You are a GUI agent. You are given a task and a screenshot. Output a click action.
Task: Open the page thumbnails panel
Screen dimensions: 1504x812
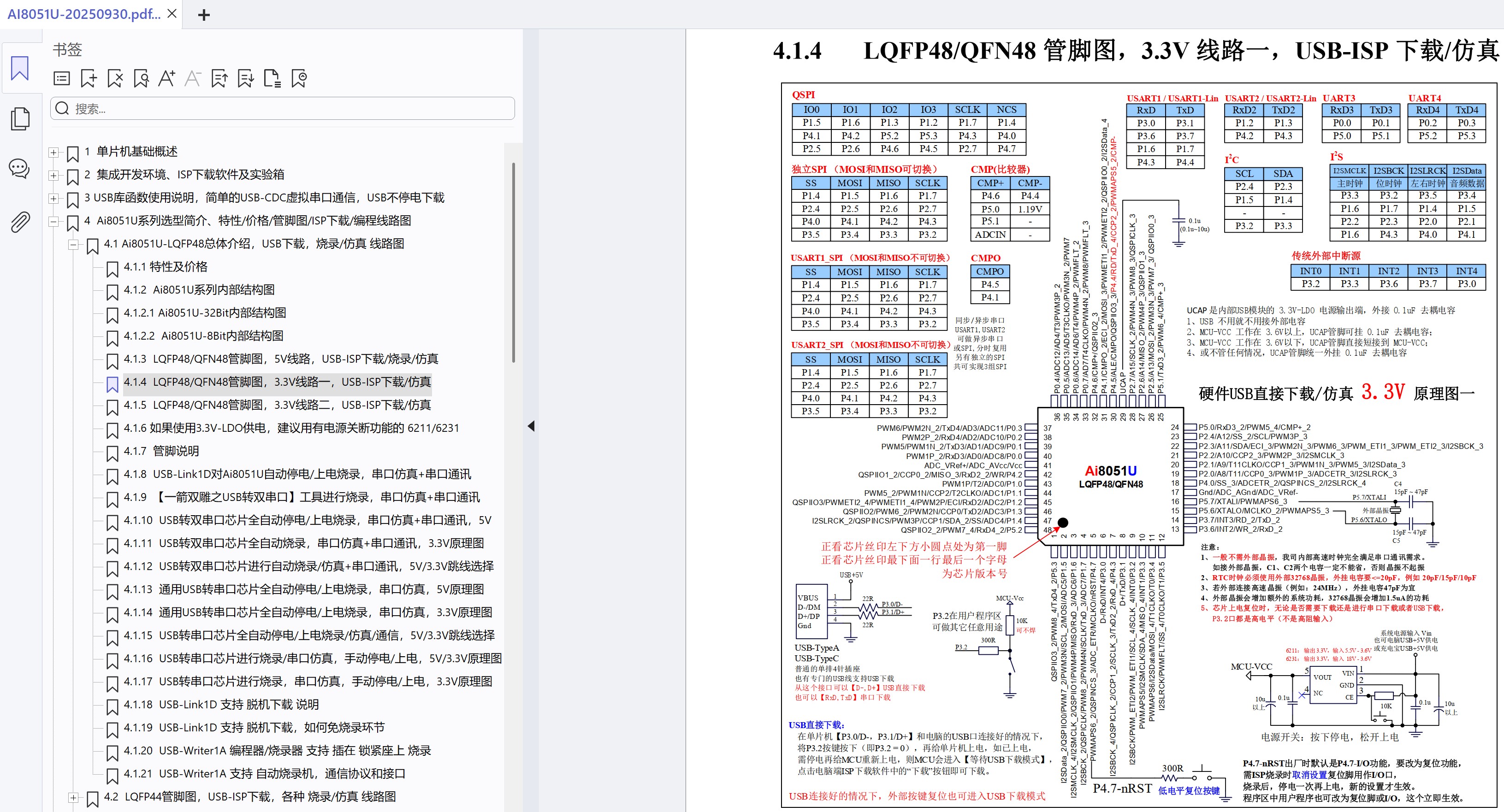(x=19, y=118)
